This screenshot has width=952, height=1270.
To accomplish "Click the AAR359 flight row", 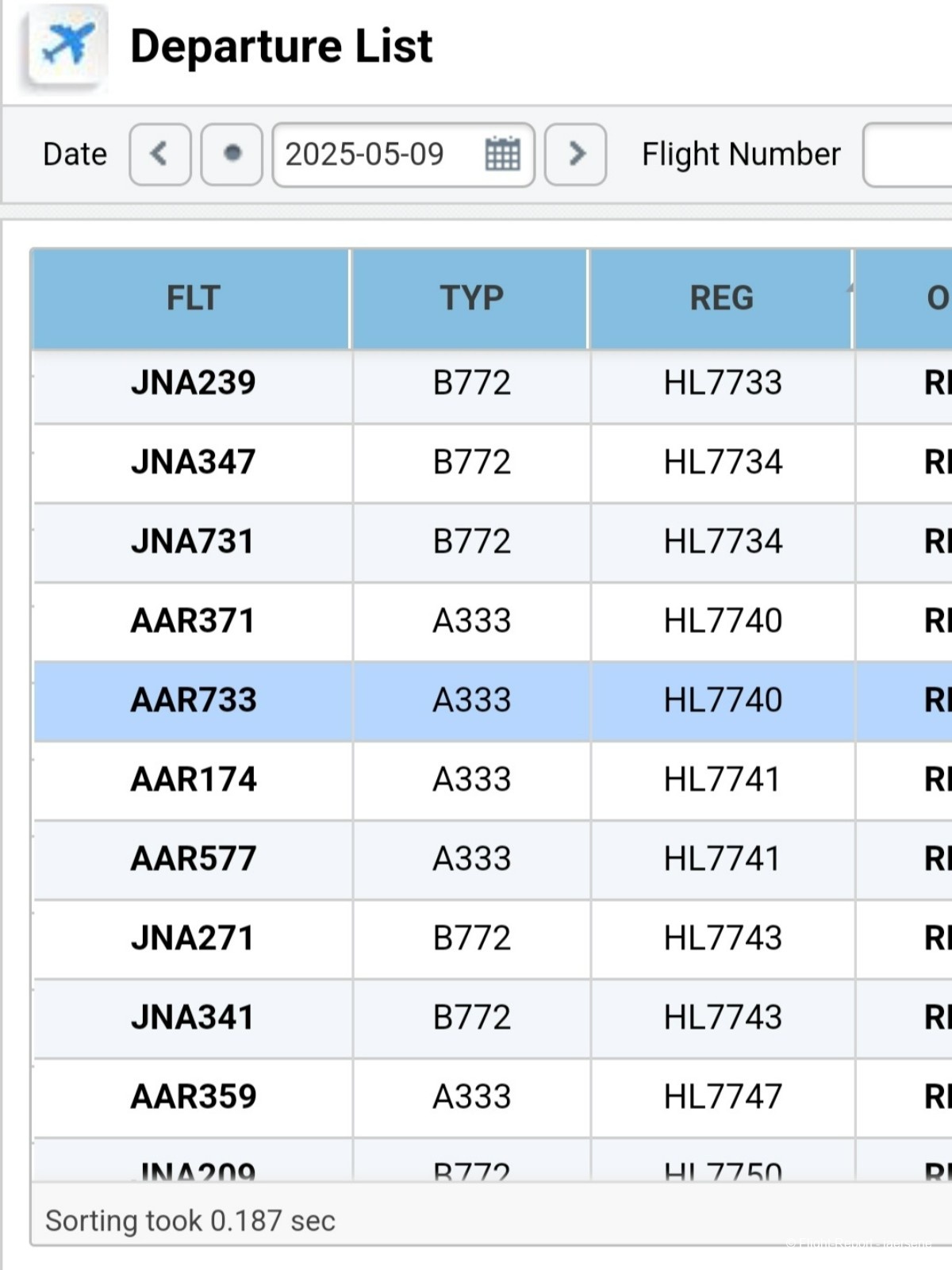I will [x=193, y=1097].
